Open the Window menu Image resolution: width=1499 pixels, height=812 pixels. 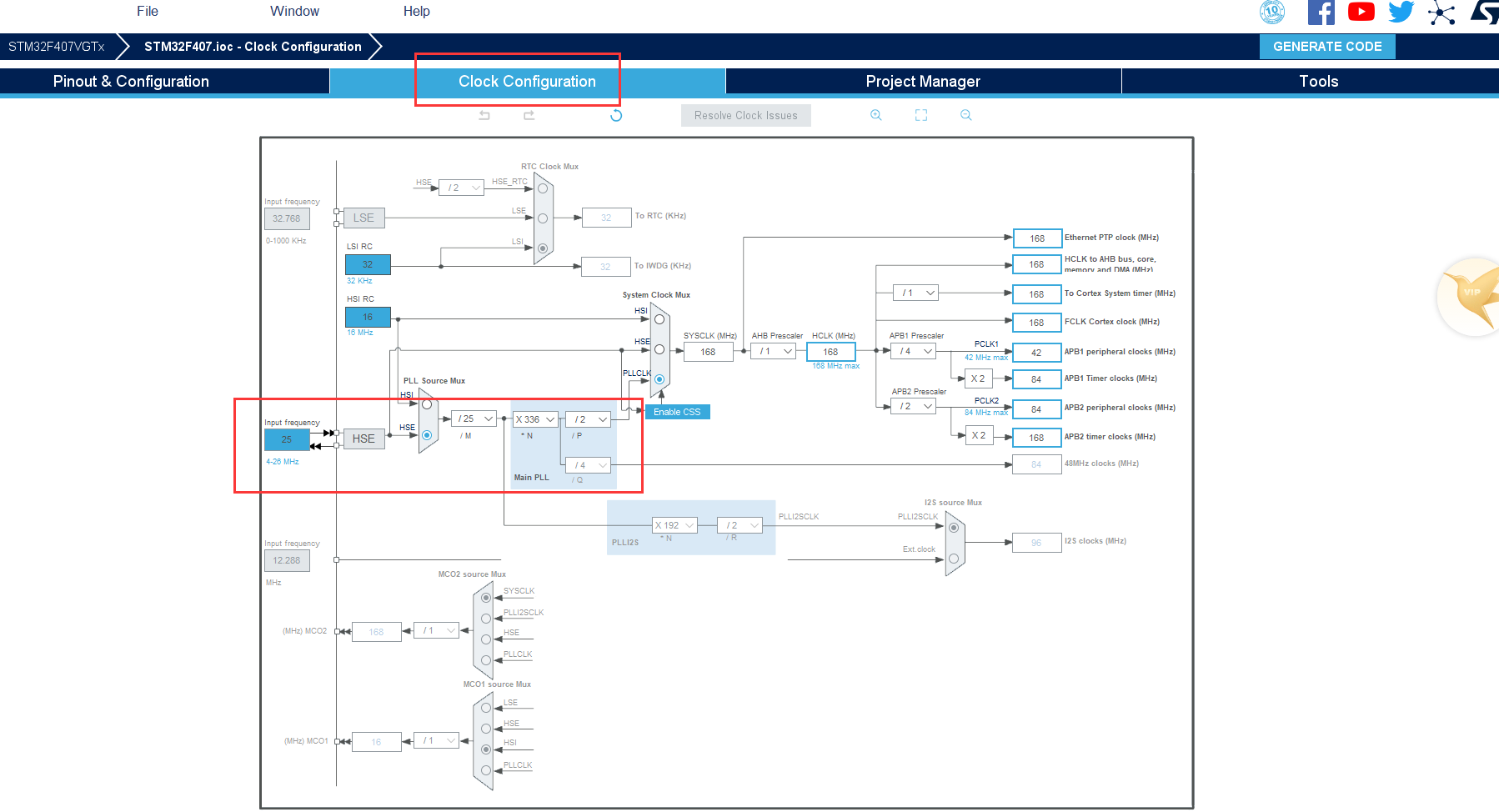click(294, 11)
